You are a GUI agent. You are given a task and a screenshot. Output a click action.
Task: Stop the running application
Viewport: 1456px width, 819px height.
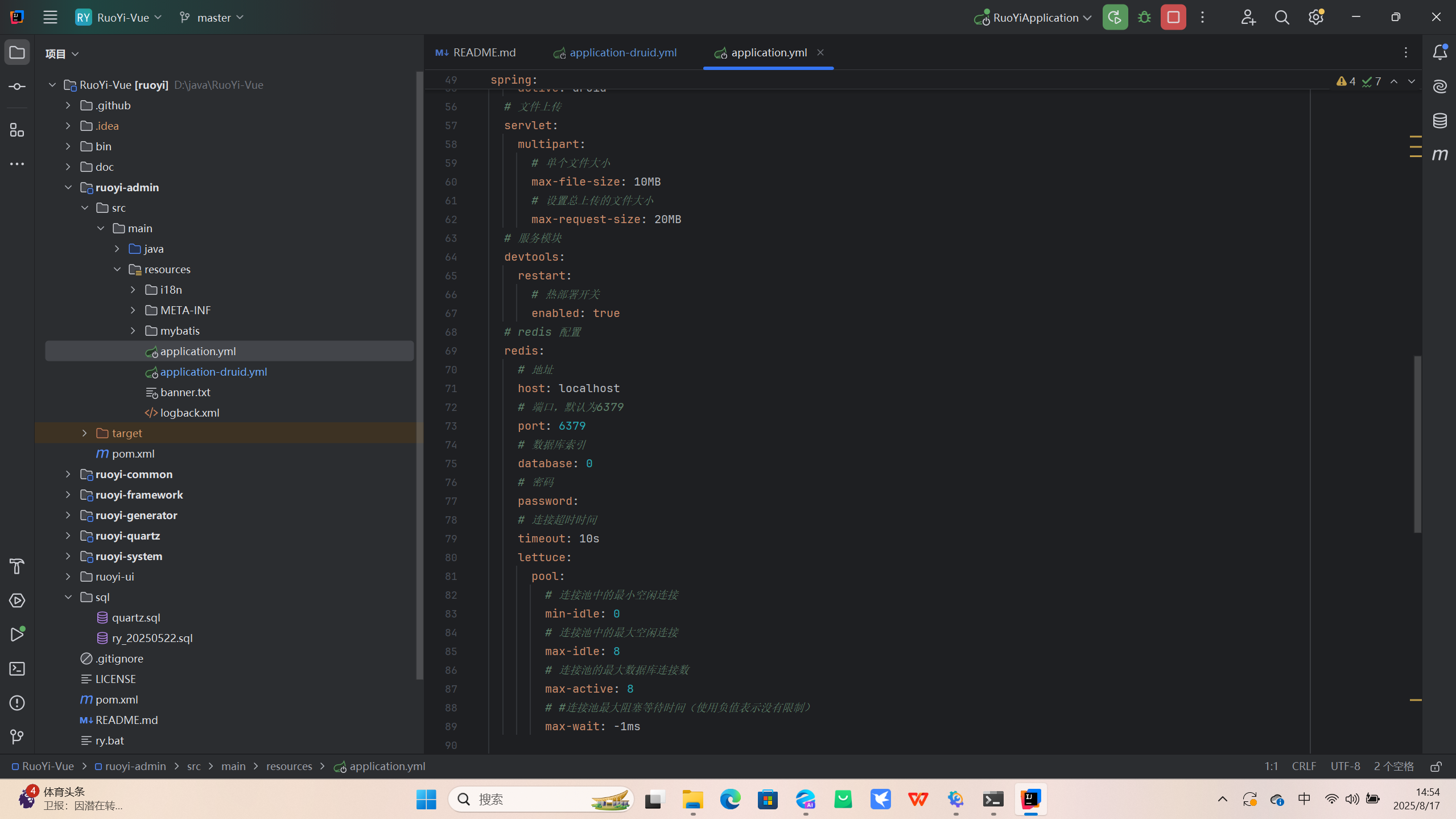pos(1173,17)
